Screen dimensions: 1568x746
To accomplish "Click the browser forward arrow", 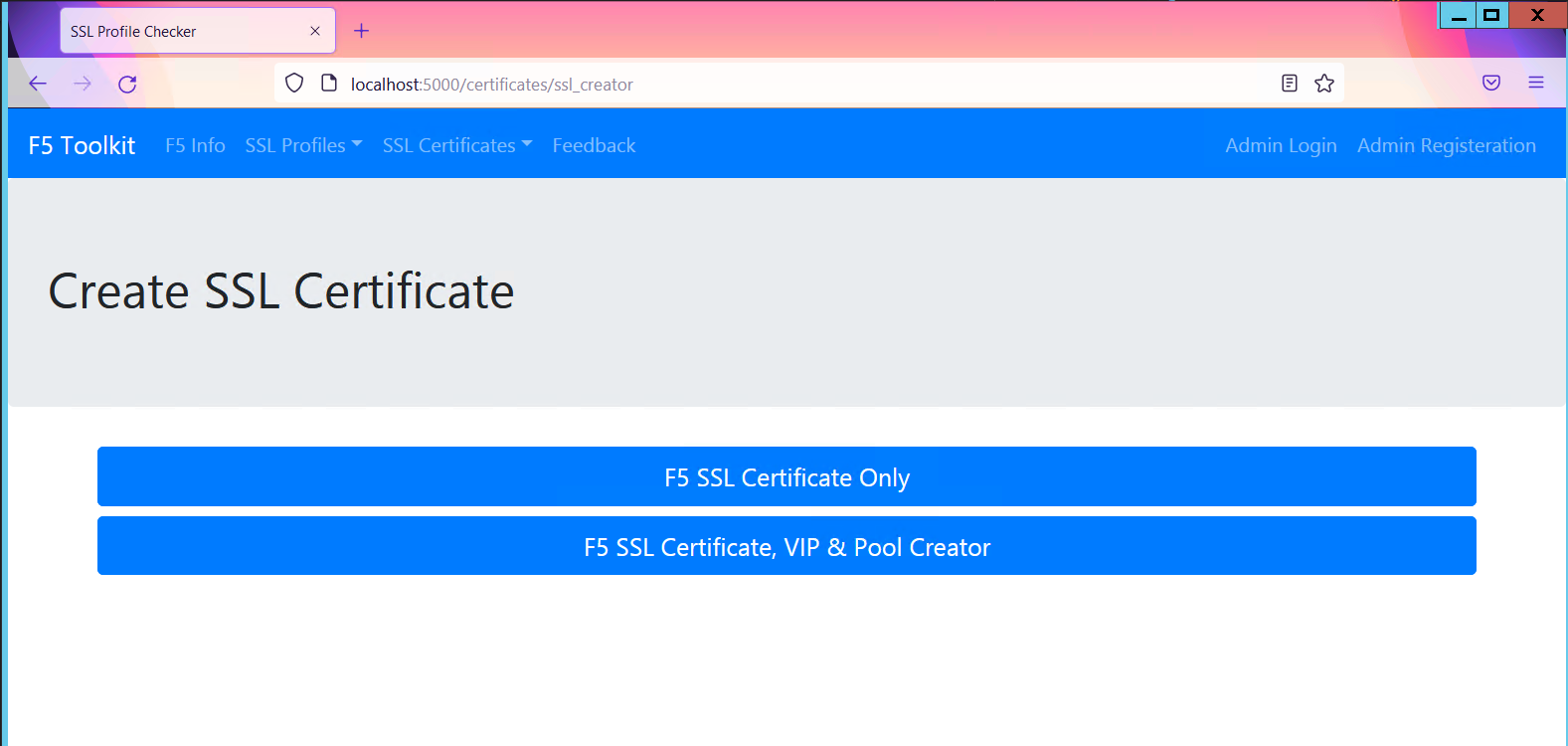I will point(83,84).
